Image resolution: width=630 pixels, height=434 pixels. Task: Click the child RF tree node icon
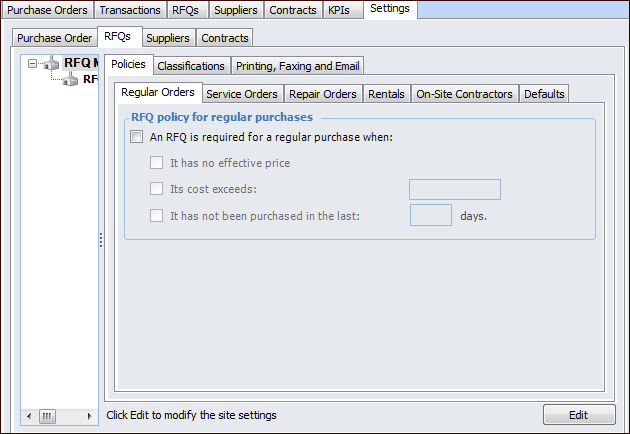[71, 79]
